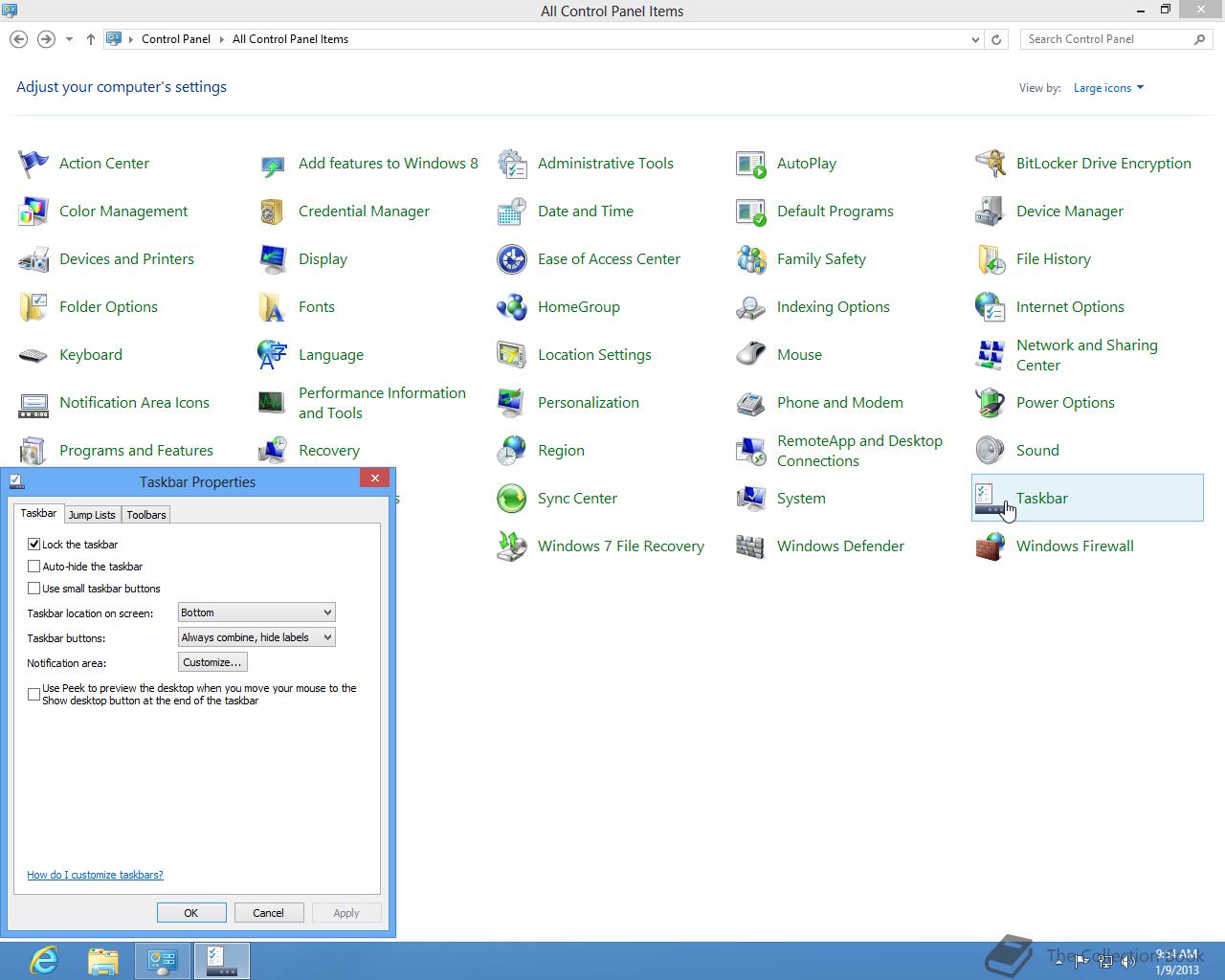Open the Fonts folder icon
The width and height of the screenshot is (1225, 980).
coord(273,307)
